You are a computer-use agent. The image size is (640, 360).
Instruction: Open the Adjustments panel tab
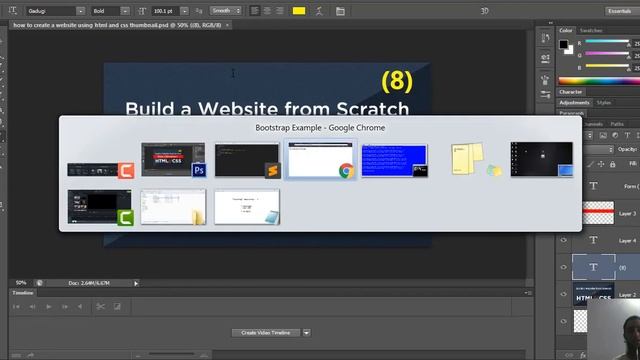[x=574, y=103]
